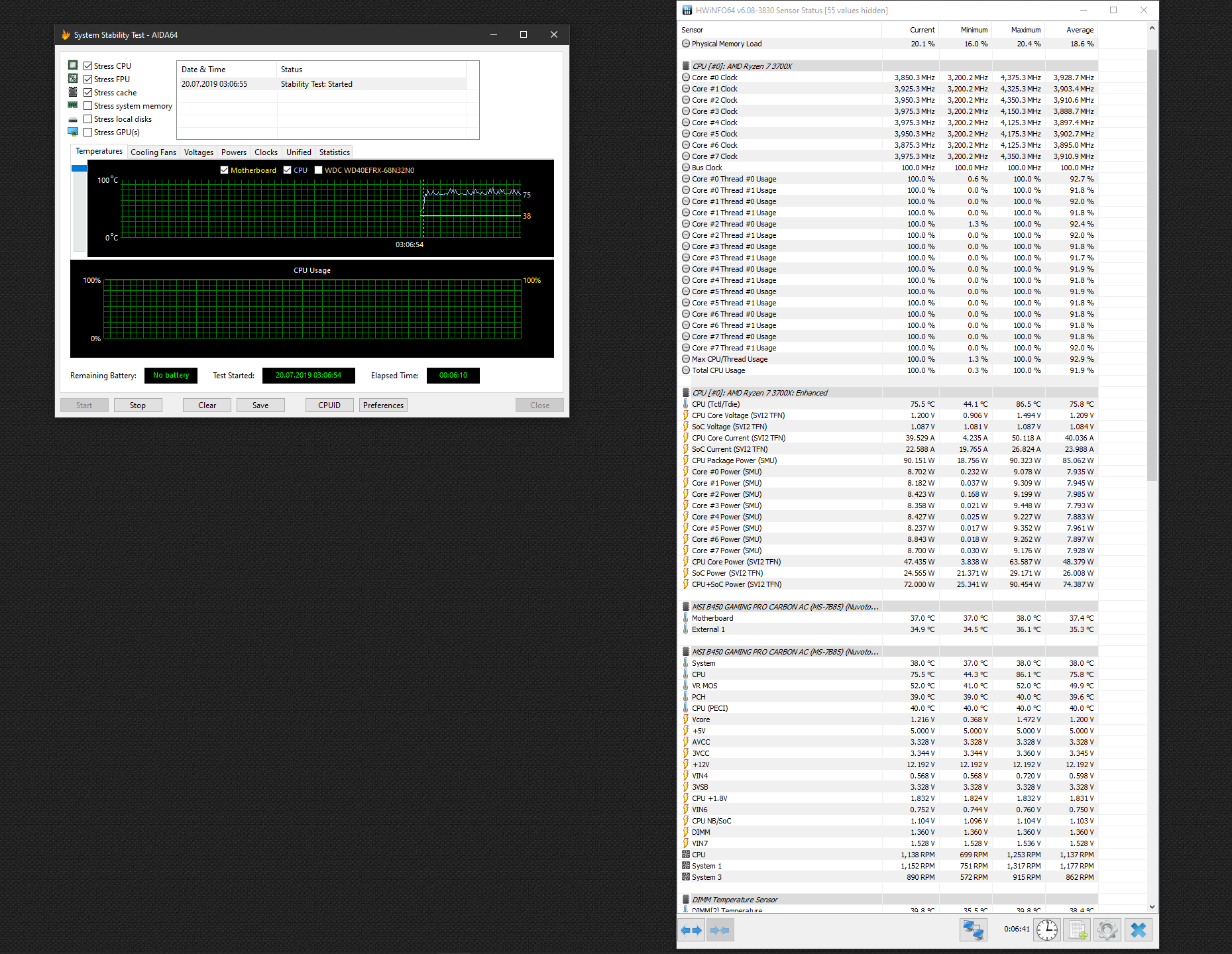Click chip icon of AMD Ryzen 7 3700X: Enhanced header
The image size is (1232, 954).
click(x=686, y=393)
